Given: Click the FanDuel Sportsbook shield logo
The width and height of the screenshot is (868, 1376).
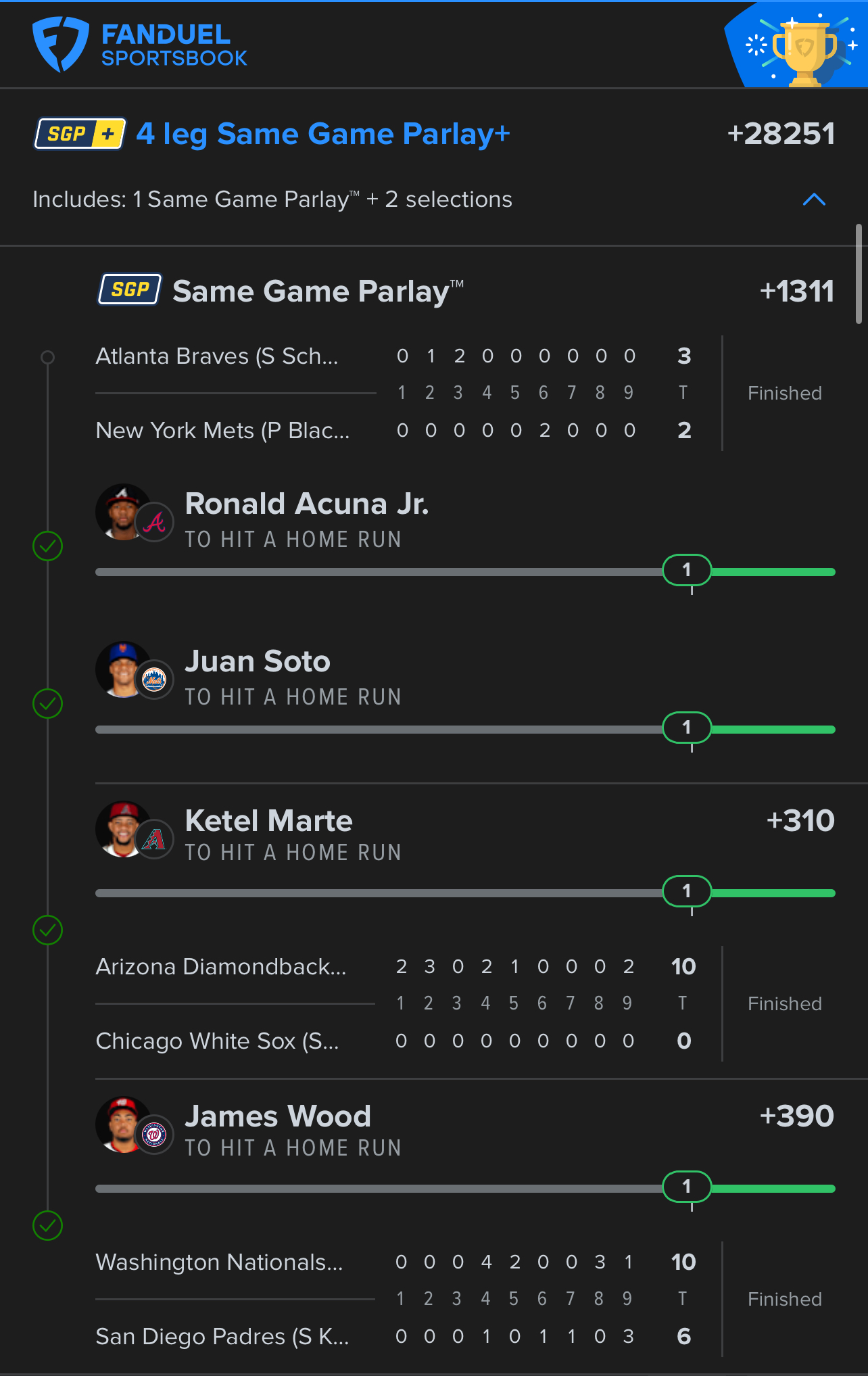Looking at the screenshot, I should click(60, 44).
